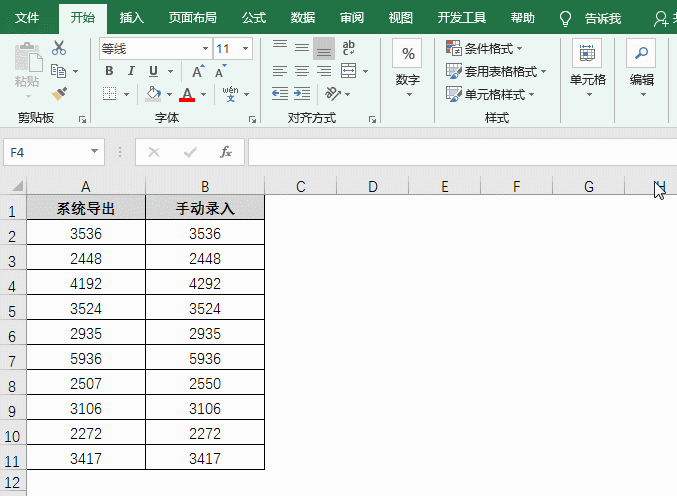Image resolution: width=677 pixels, height=496 pixels.
Task: Click the Copy icon
Action: click(58, 71)
